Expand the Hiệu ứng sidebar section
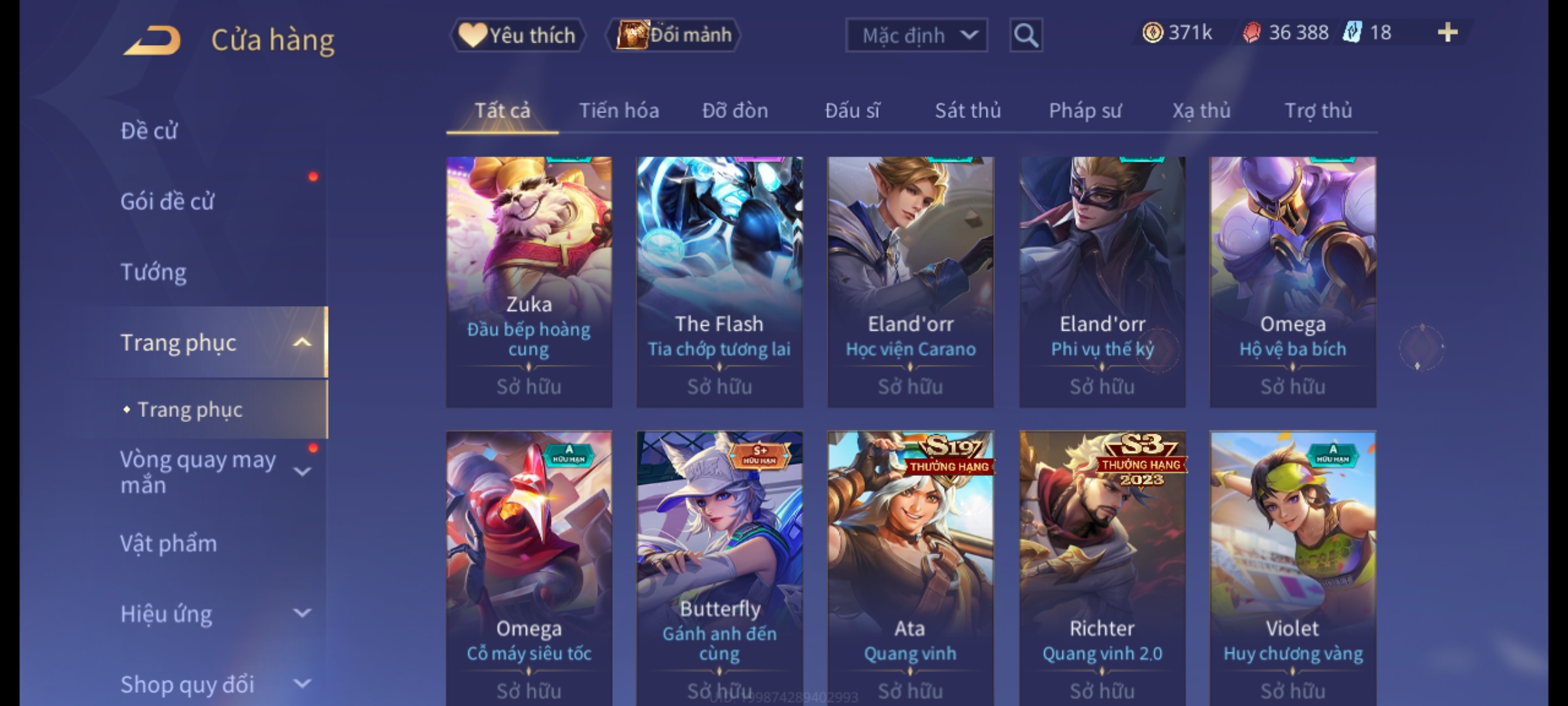 [x=302, y=613]
